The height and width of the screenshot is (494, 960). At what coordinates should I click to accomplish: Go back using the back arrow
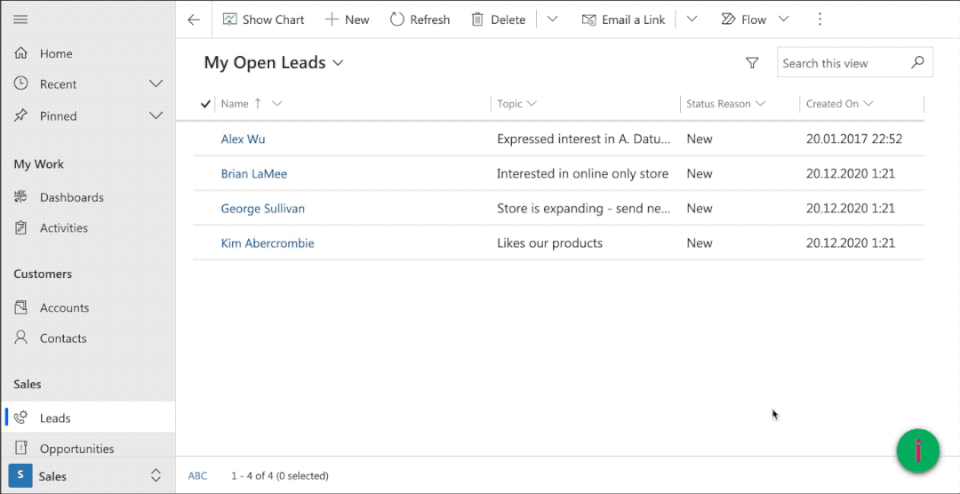coord(194,19)
